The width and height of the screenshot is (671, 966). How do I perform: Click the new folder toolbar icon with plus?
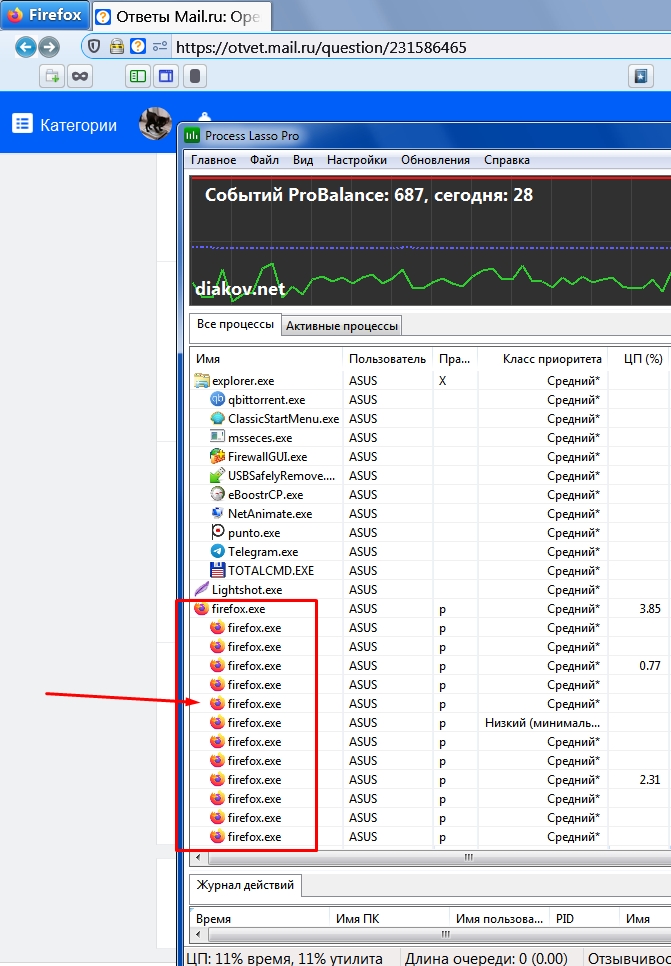coord(52,76)
